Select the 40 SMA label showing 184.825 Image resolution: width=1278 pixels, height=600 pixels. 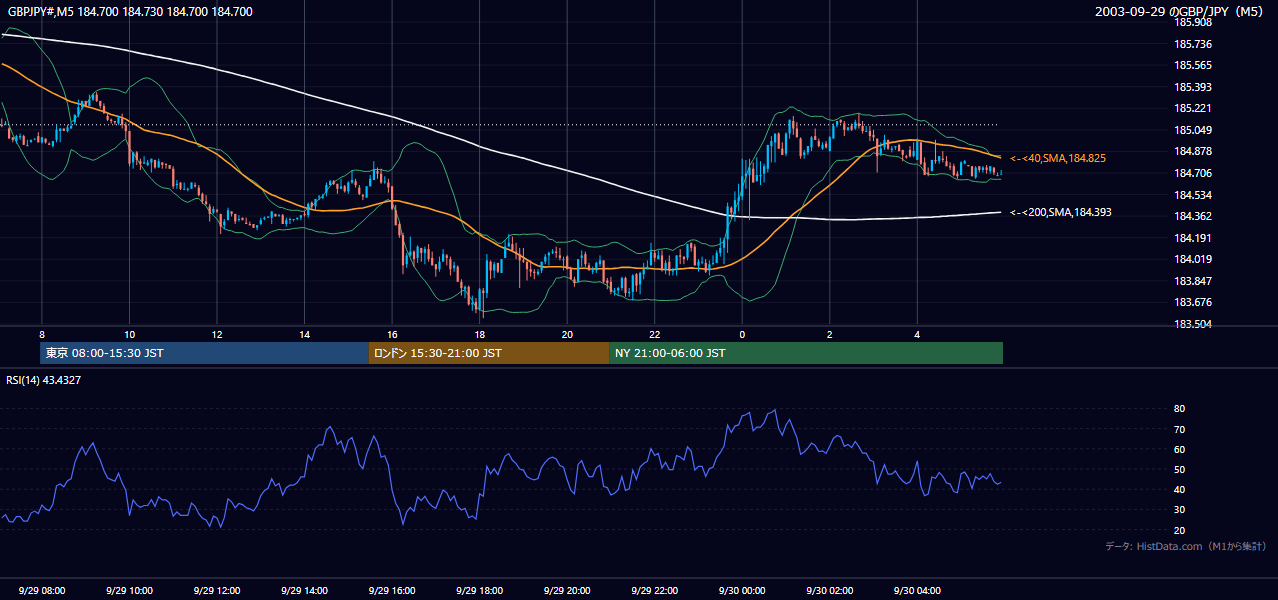1058,158
